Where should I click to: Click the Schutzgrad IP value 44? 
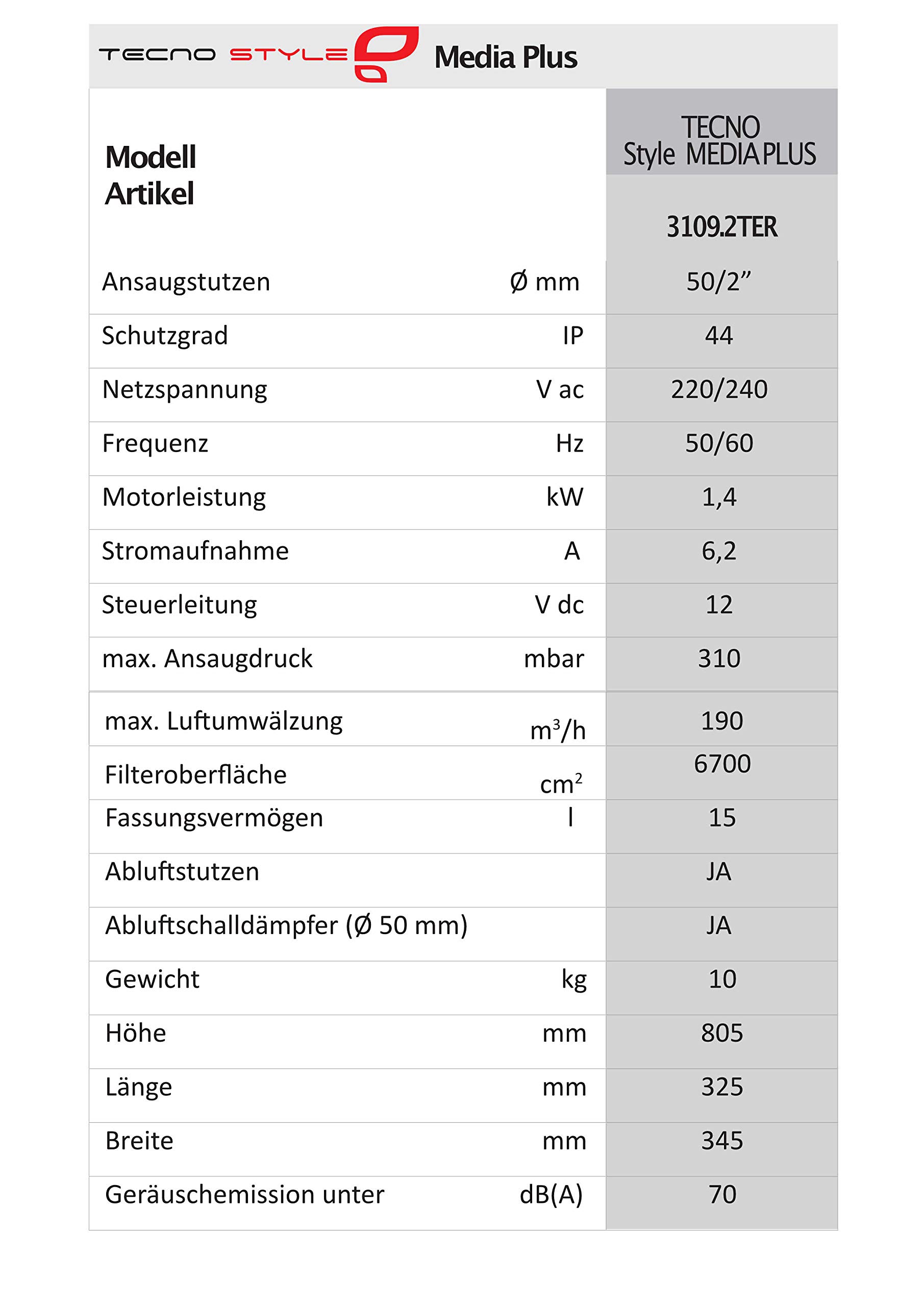click(x=719, y=335)
